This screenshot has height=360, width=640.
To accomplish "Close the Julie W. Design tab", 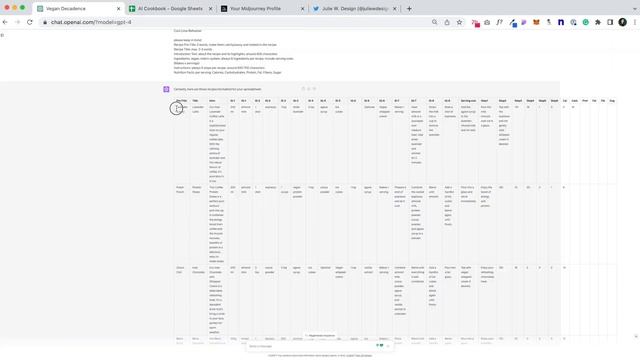I will click(395, 9).
